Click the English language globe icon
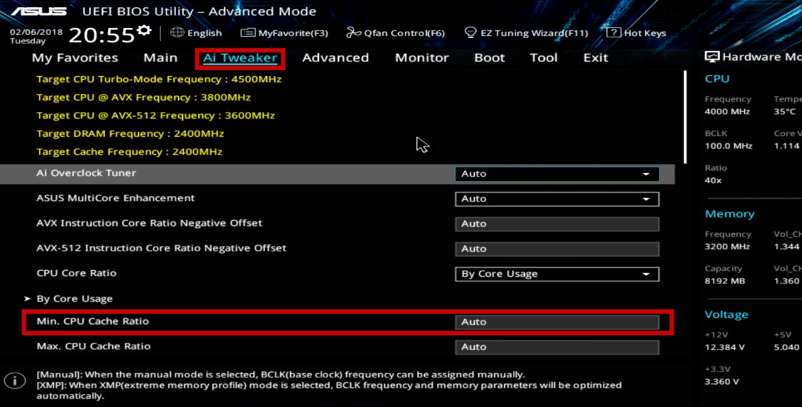The image size is (802, 407). 177,33
